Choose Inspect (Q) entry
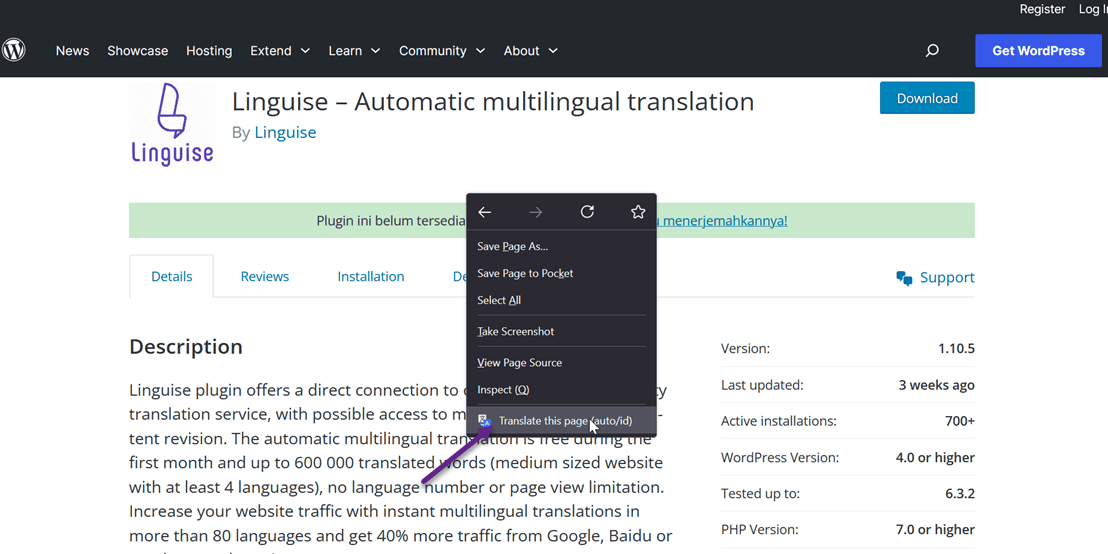Screen dimensions: 1108x554 tap(562, 389)
